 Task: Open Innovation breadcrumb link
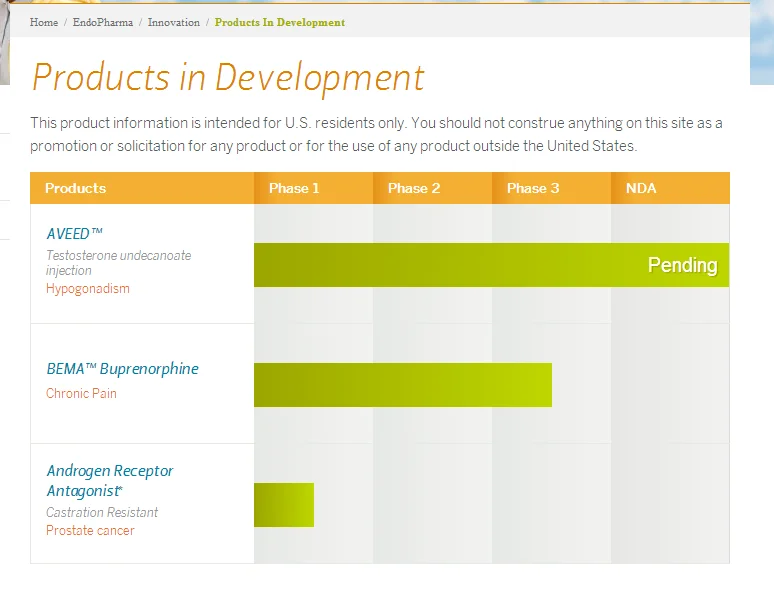pos(174,22)
